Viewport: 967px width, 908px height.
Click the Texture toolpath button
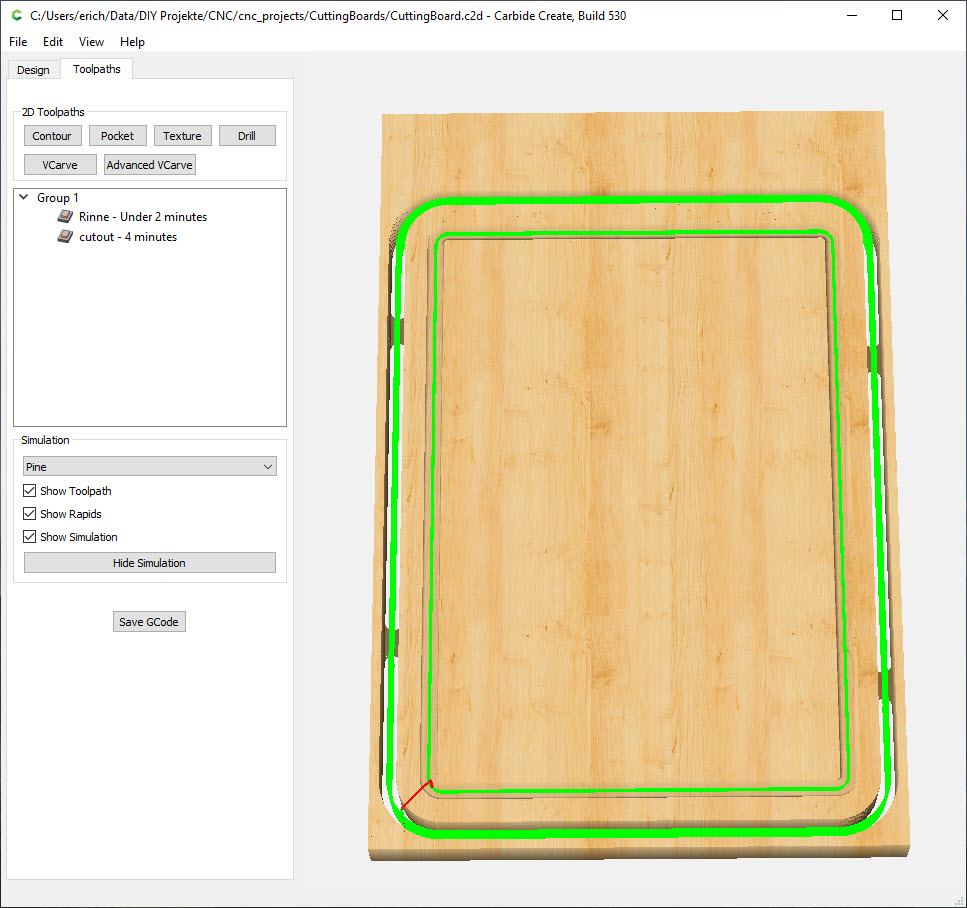[x=182, y=136]
